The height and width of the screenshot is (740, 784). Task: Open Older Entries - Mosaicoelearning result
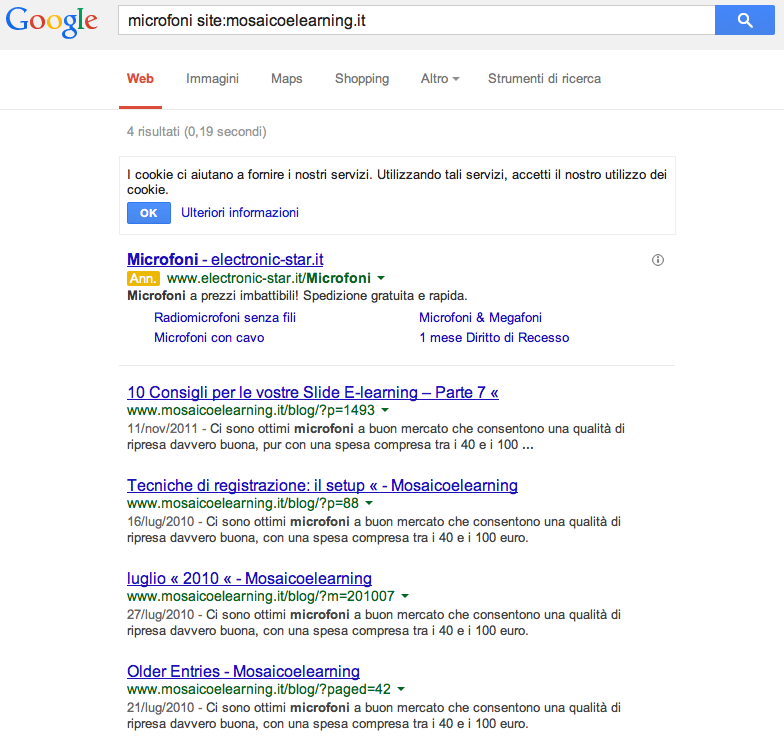pyautogui.click(x=244, y=672)
